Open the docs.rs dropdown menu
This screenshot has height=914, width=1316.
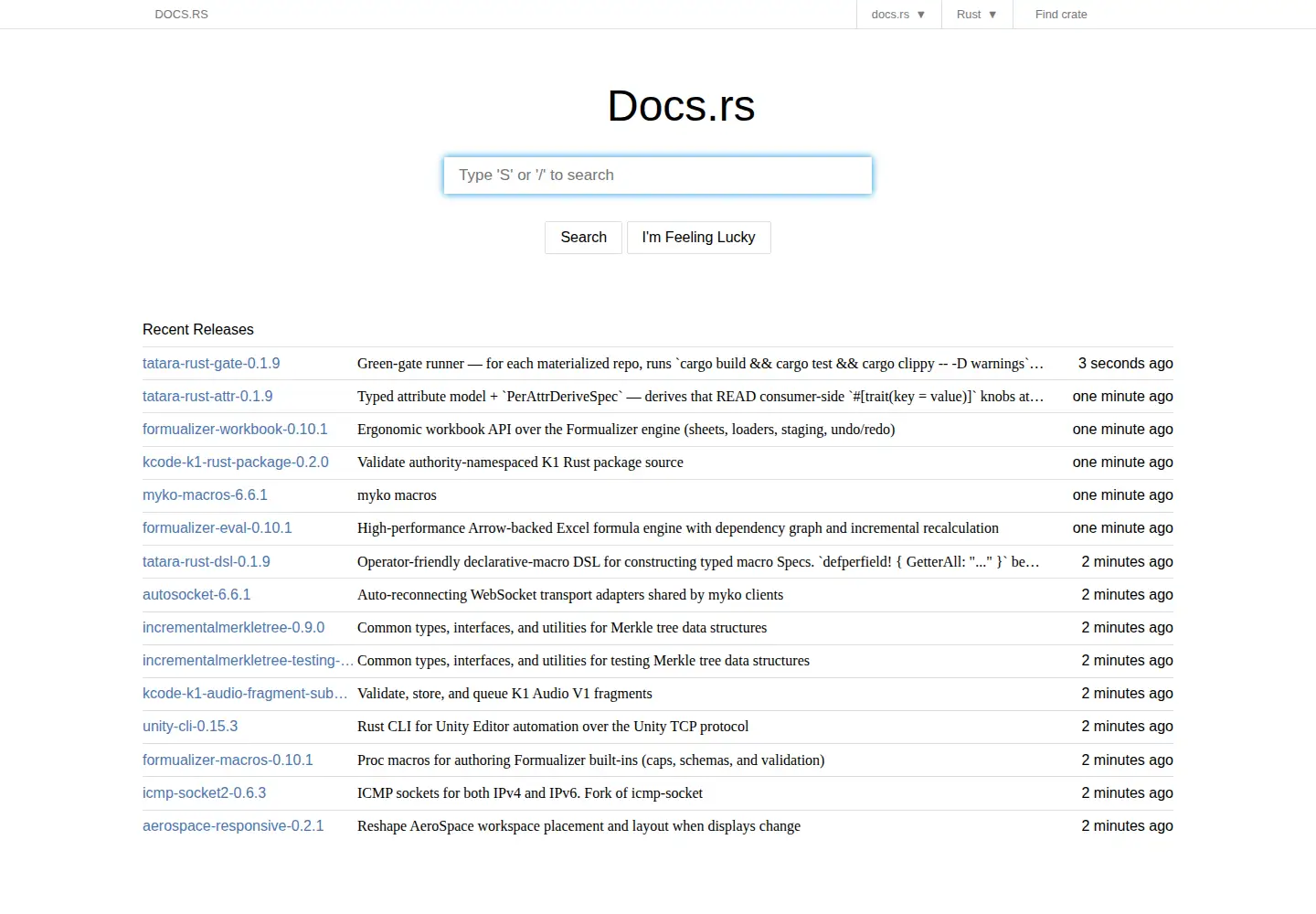(x=898, y=15)
